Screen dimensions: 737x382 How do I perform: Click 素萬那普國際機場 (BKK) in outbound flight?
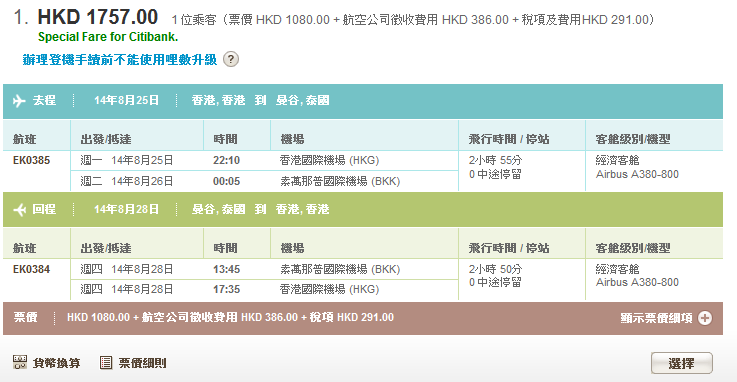[x=340, y=181]
